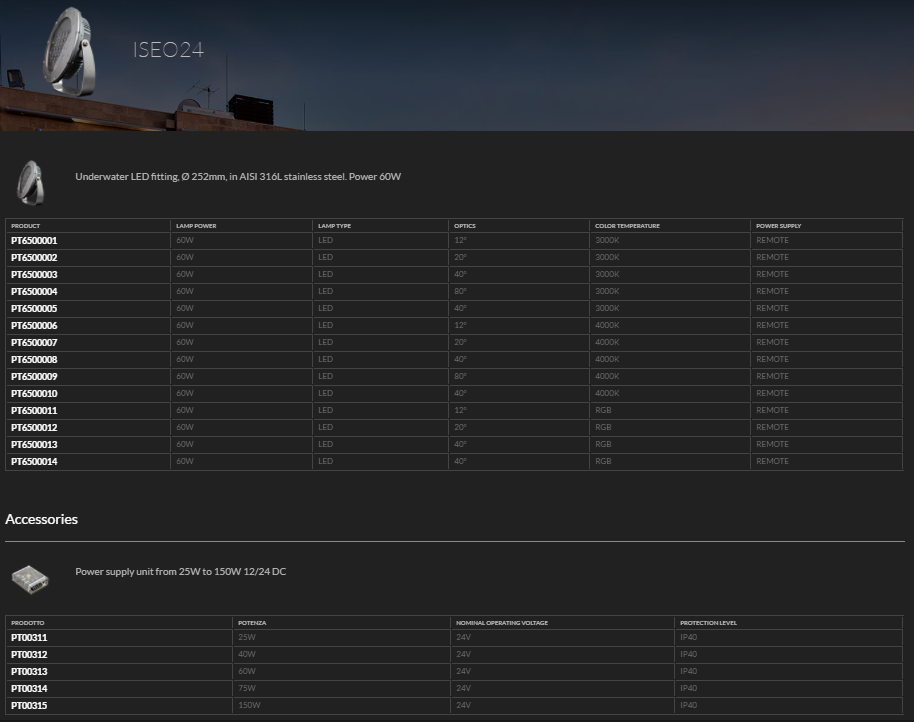Viewport: 914px width, 722px height.
Task: Click the Color Temperature column header
Action: click(x=627, y=226)
